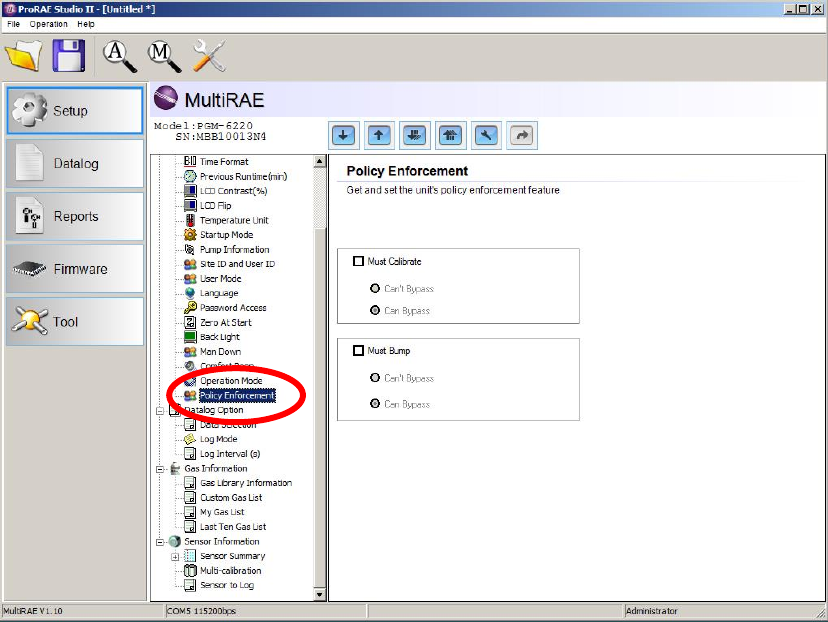Select Last Ten Gas List item

coord(233,526)
